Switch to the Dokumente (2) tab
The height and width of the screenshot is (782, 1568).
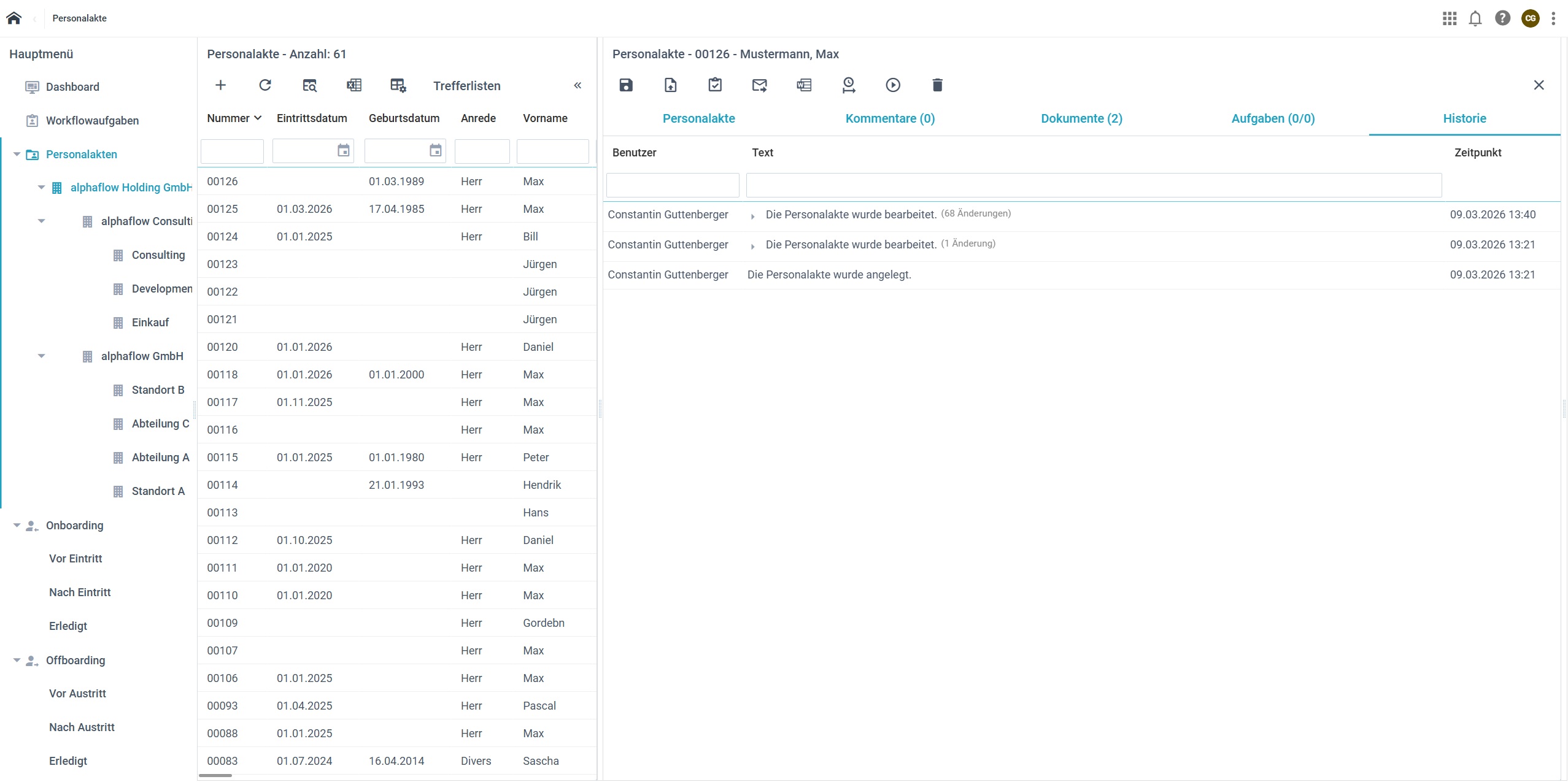tap(1081, 118)
